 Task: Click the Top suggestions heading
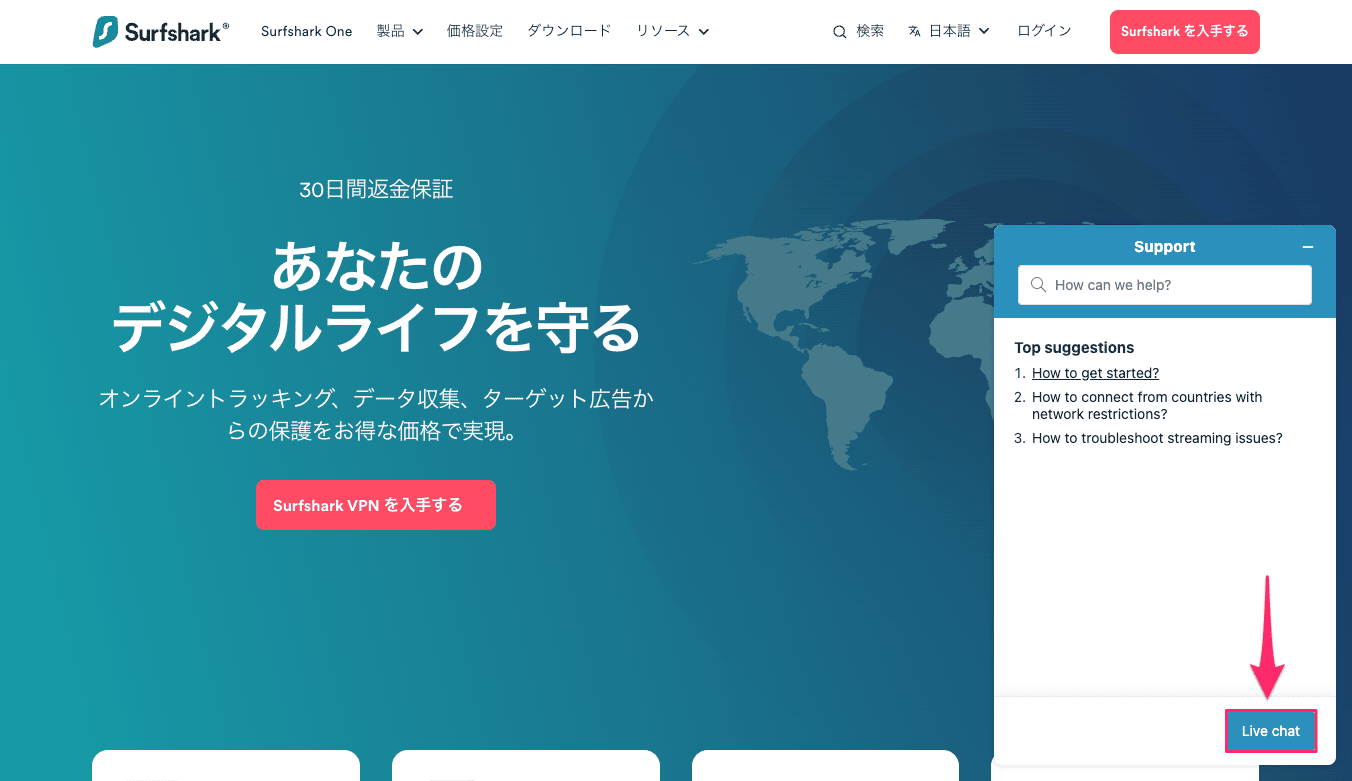coord(1074,348)
